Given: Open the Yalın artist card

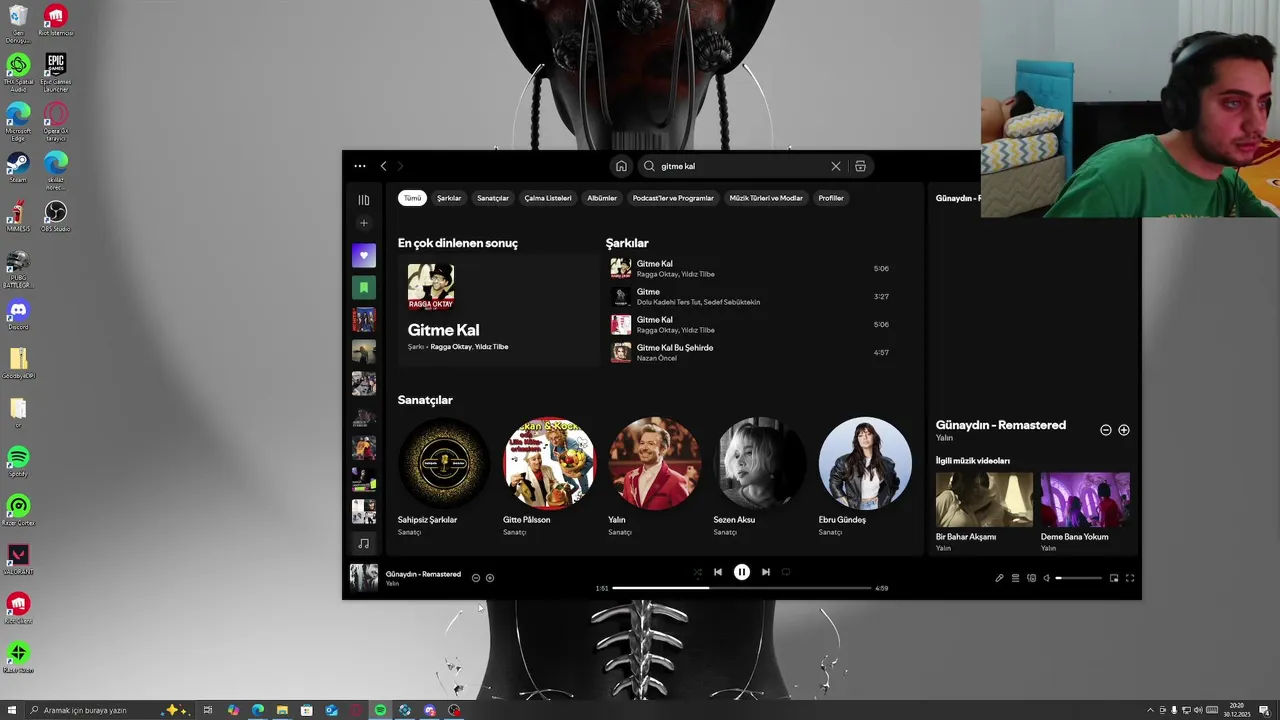Looking at the screenshot, I should coord(654,477).
